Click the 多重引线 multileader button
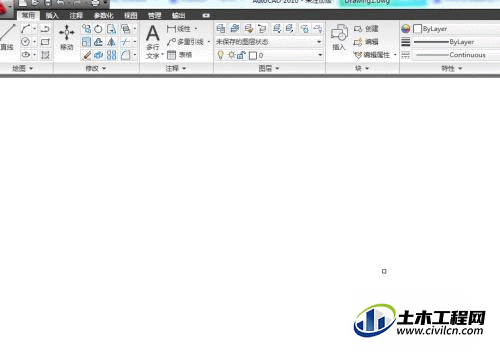This screenshot has width=500, height=361. [185, 42]
